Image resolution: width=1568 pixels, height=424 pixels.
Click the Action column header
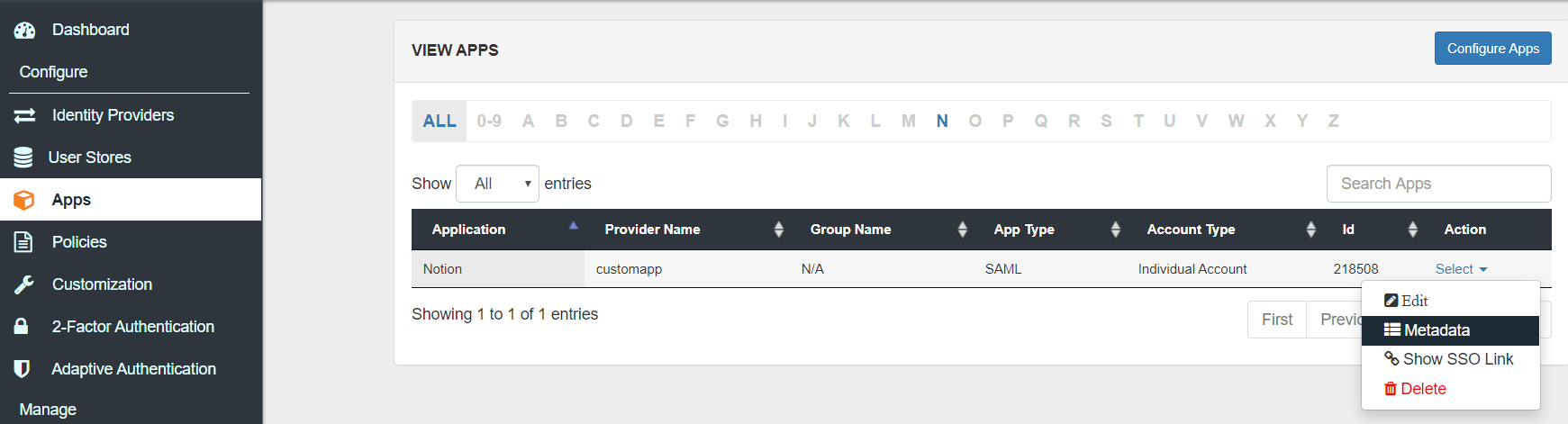pyautogui.click(x=1487, y=230)
